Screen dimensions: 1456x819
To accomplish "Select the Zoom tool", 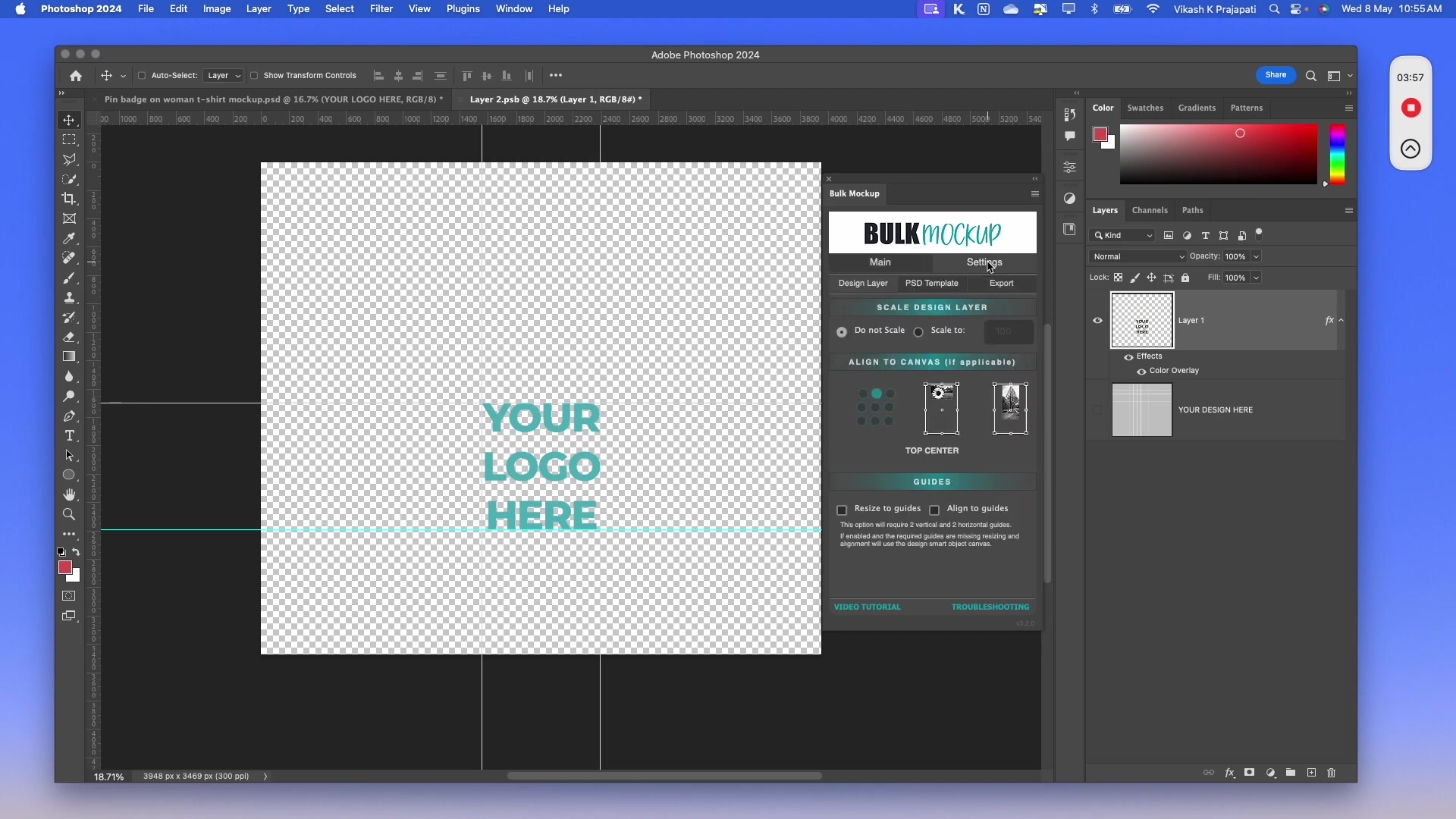I will [69, 514].
